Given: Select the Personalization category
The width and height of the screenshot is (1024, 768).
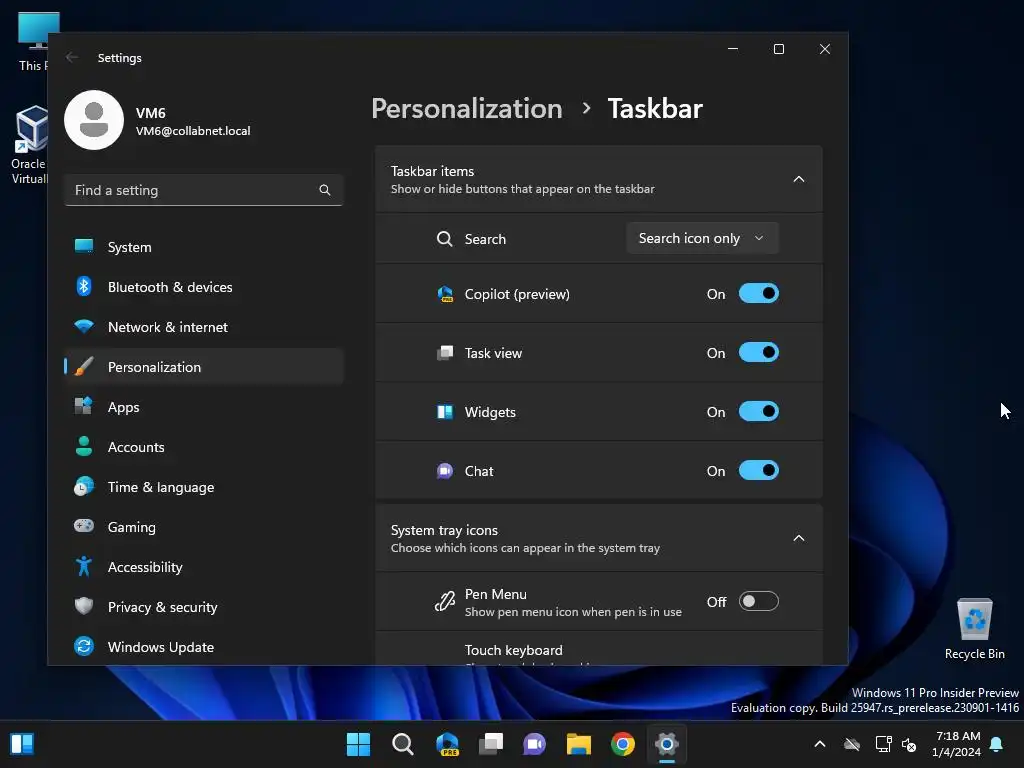Looking at the screenshot, I should point(204,367).
